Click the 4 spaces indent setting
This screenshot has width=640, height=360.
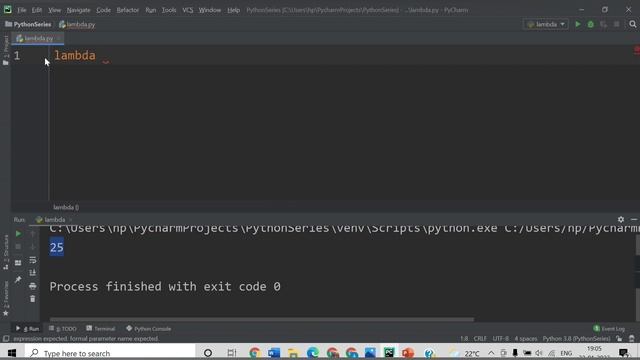pos(526,339)
